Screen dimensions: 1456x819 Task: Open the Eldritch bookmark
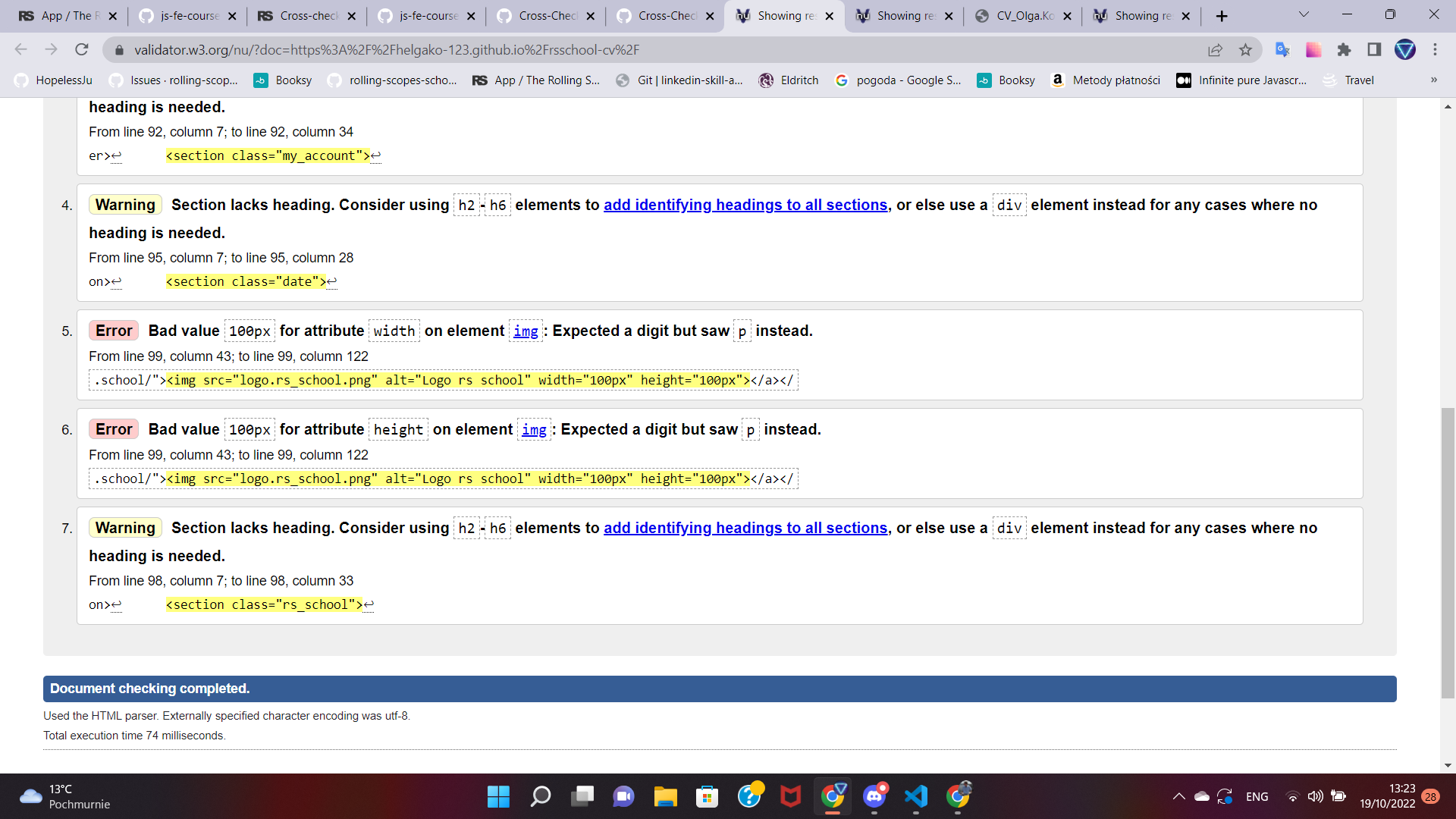[x=789, y=80]
